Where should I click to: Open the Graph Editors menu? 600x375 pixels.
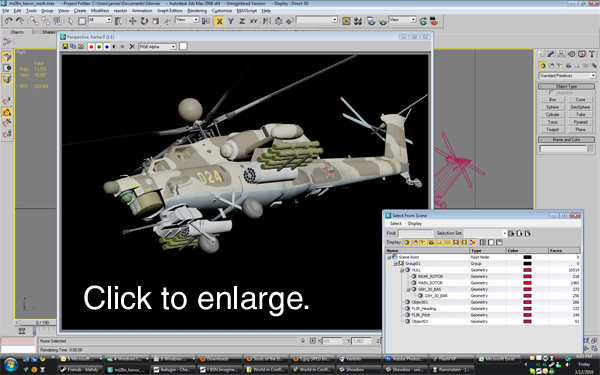pos(170,11)
